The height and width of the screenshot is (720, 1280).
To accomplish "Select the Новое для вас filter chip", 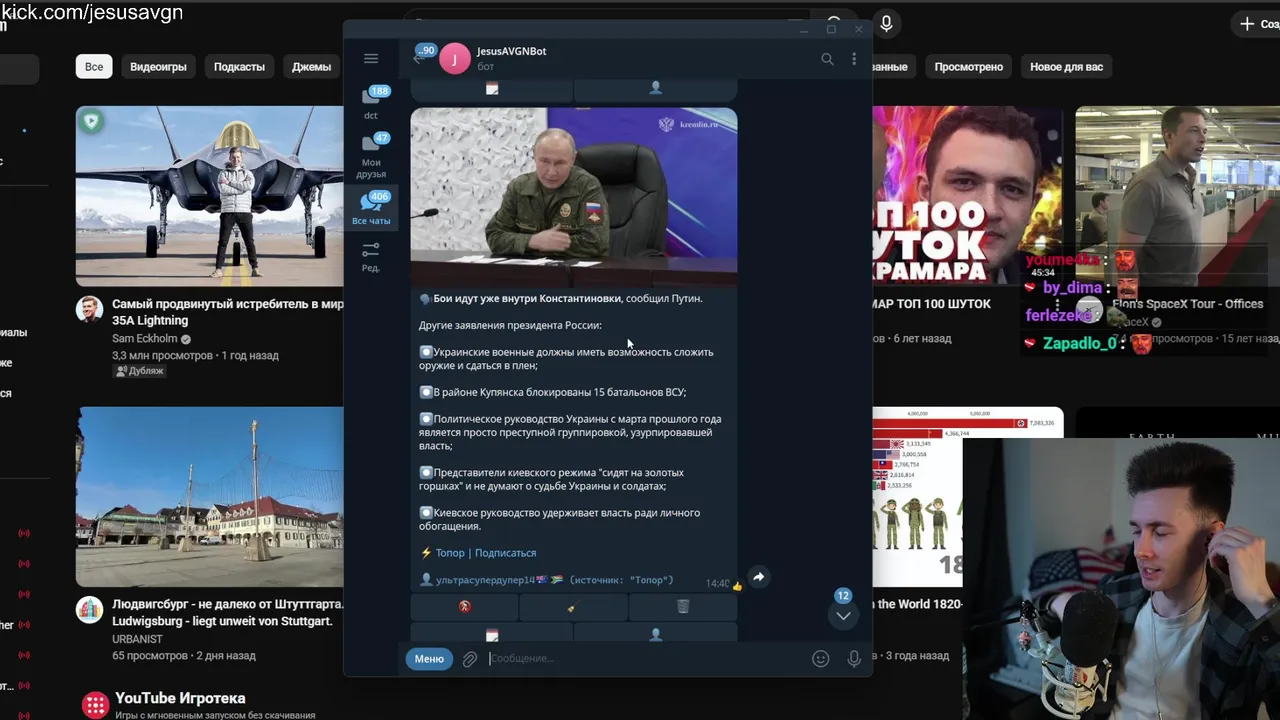I will (1066, 67).
